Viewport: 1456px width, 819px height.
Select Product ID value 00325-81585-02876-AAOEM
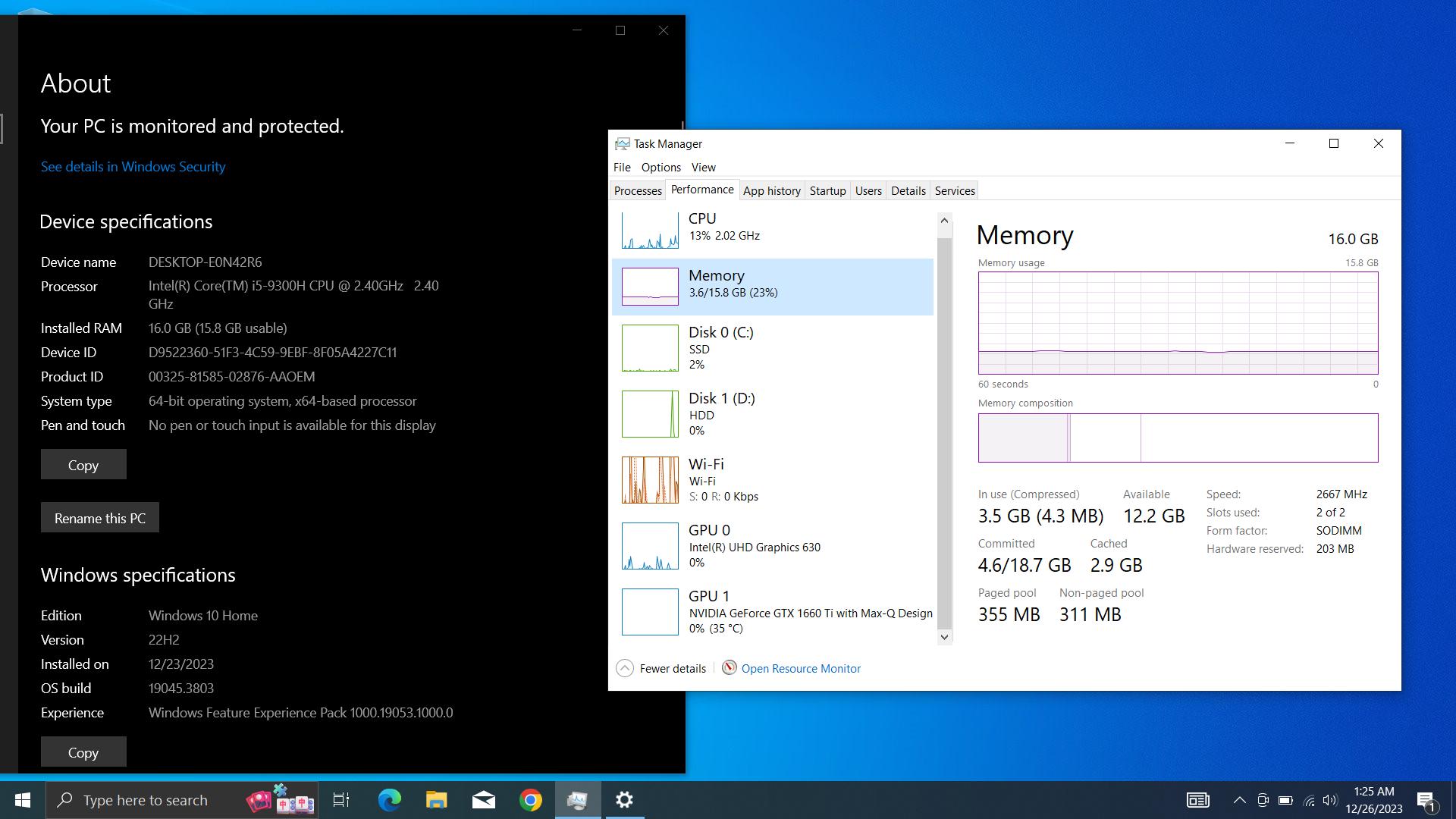tap(231, 377)
